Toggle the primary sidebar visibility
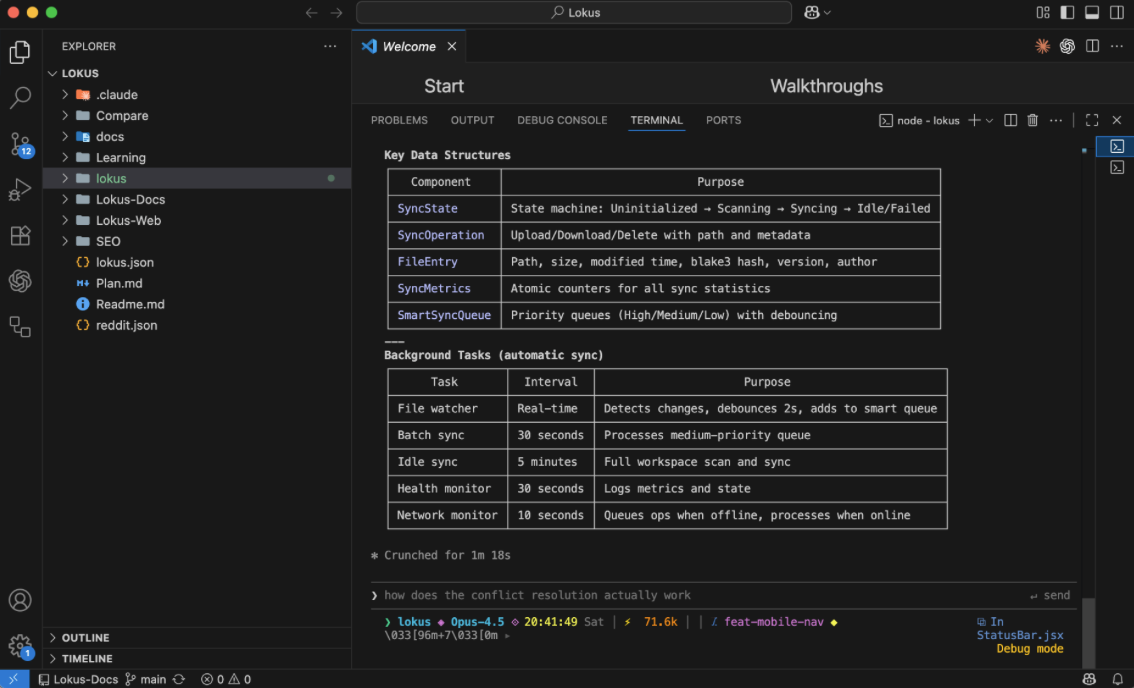 pos(1068,13)
